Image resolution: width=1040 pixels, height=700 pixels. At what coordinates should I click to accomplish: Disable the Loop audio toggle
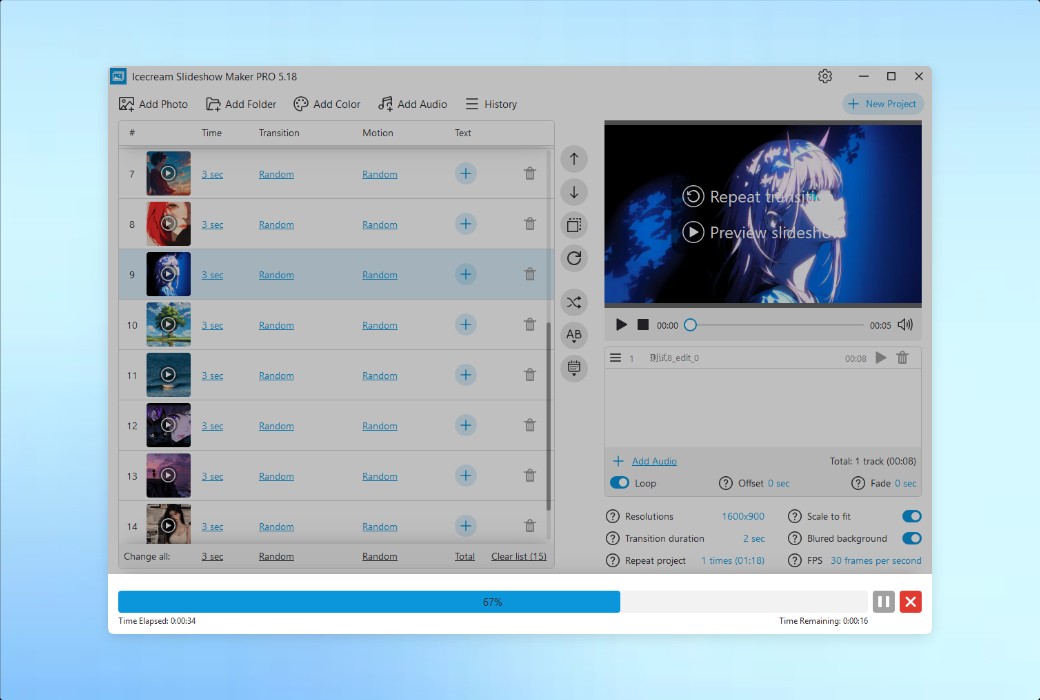[x=621, y=482]
